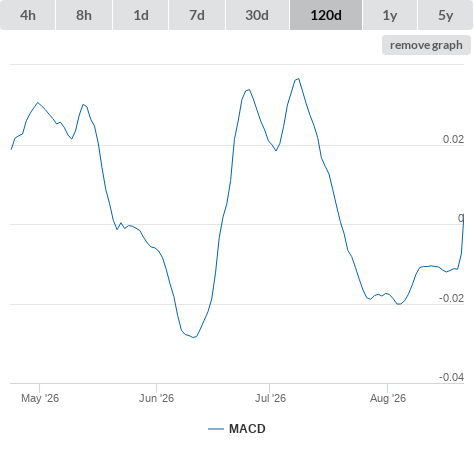Click the -0.02 y-axis label
This screenshot has height=455, width=474.
(x=451, y=298)
